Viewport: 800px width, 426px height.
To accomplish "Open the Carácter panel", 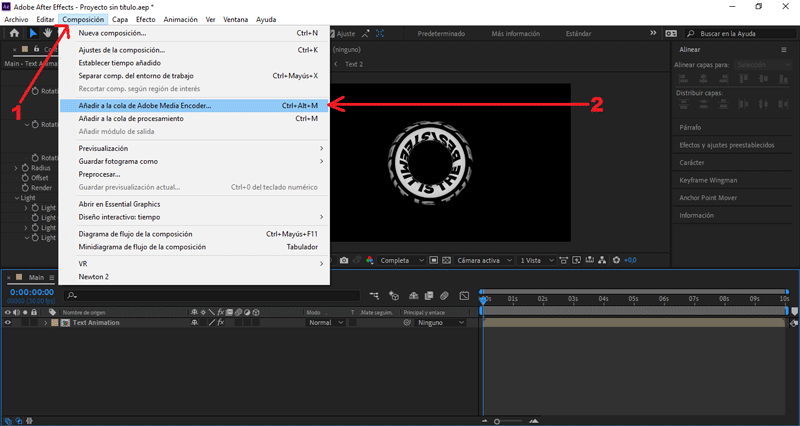I will (692, 163).
